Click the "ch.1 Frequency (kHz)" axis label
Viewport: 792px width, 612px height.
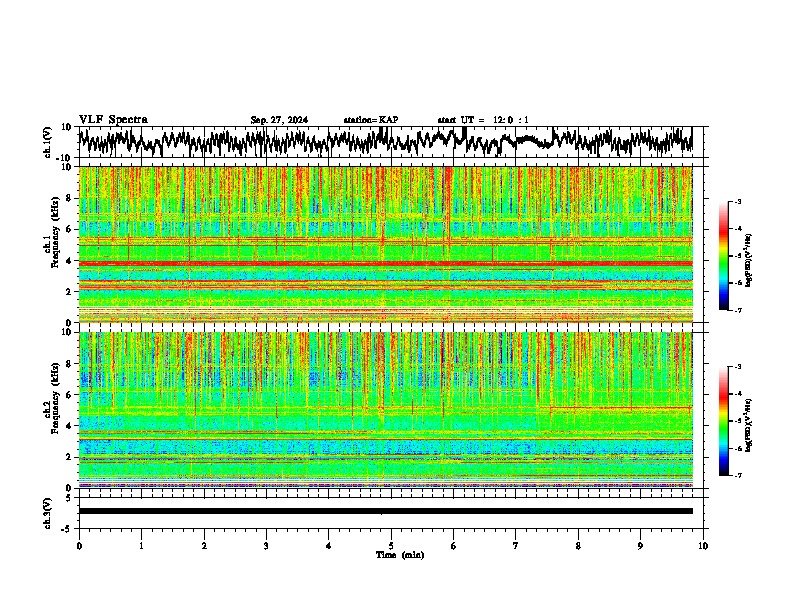[52, 232]
